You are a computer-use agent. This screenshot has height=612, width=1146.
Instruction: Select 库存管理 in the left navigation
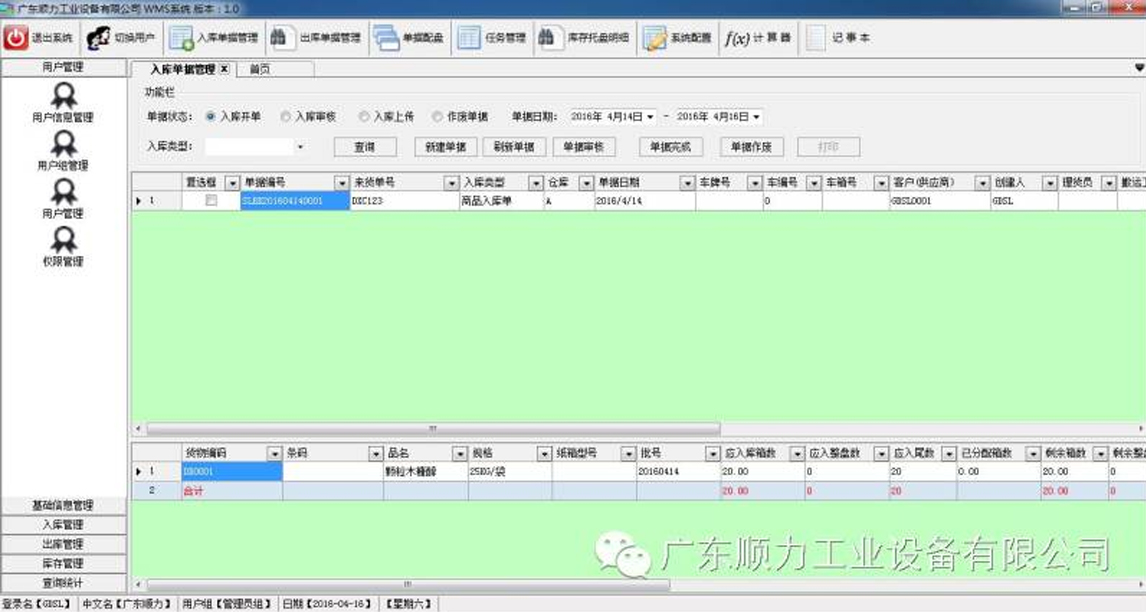coord(63,562)
